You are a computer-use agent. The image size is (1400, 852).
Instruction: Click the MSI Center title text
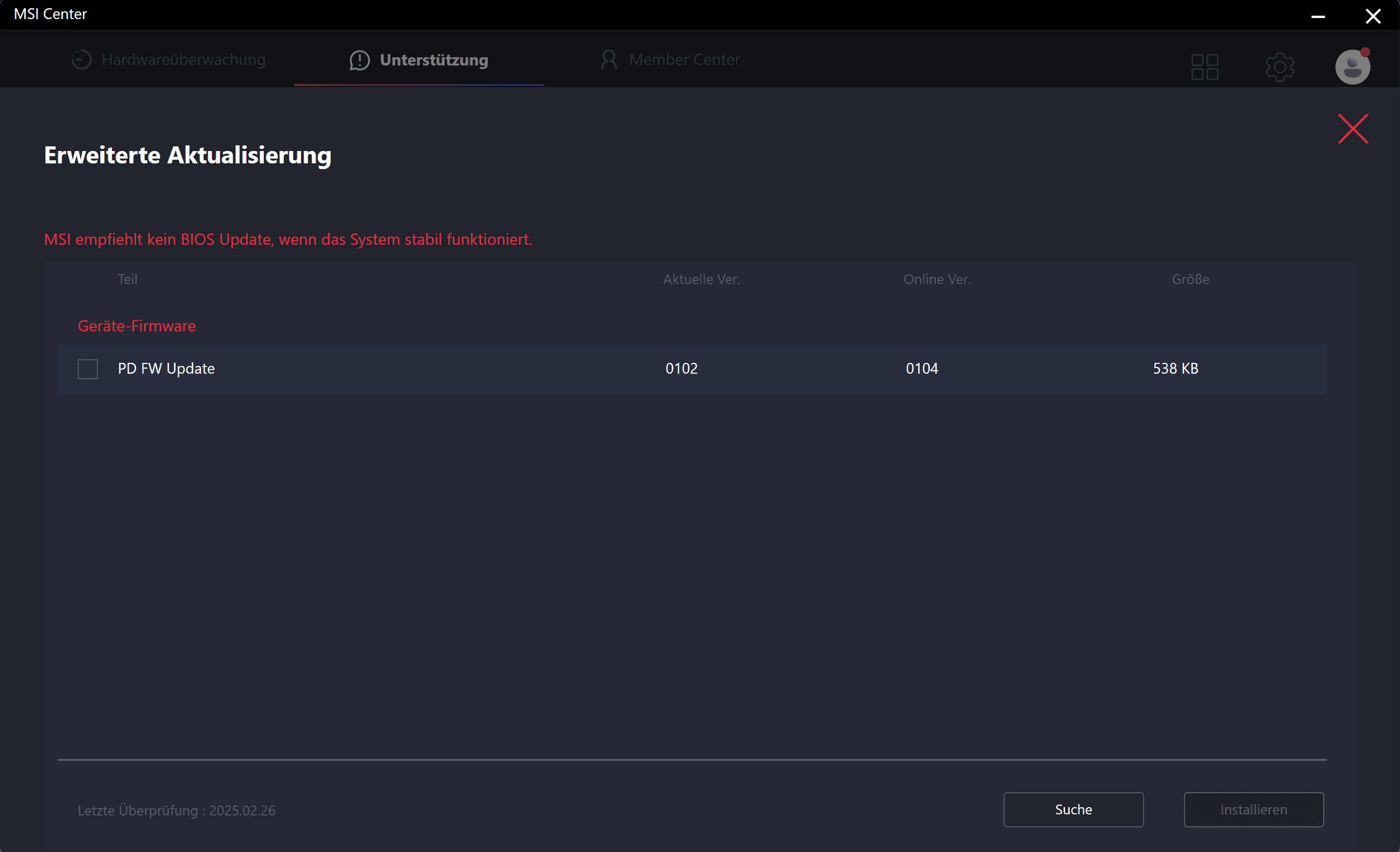click(x=50, y=14)
